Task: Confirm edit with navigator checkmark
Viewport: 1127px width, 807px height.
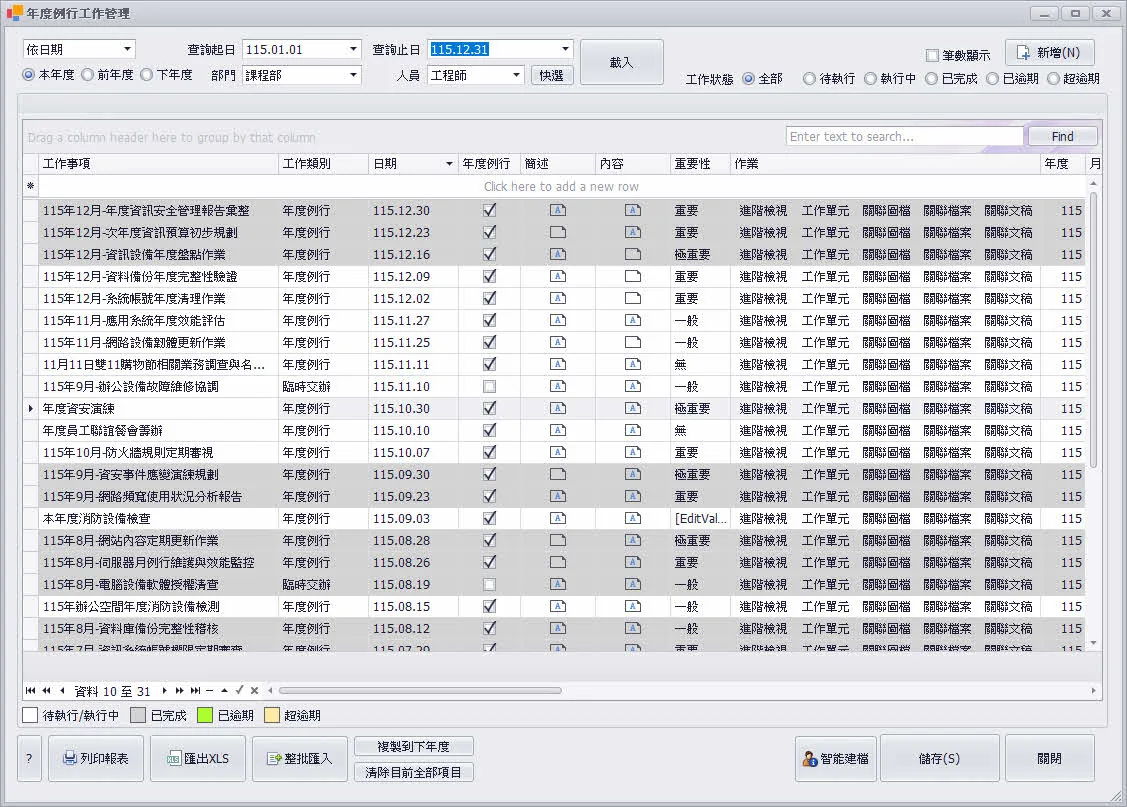Action: coord(239,691)
